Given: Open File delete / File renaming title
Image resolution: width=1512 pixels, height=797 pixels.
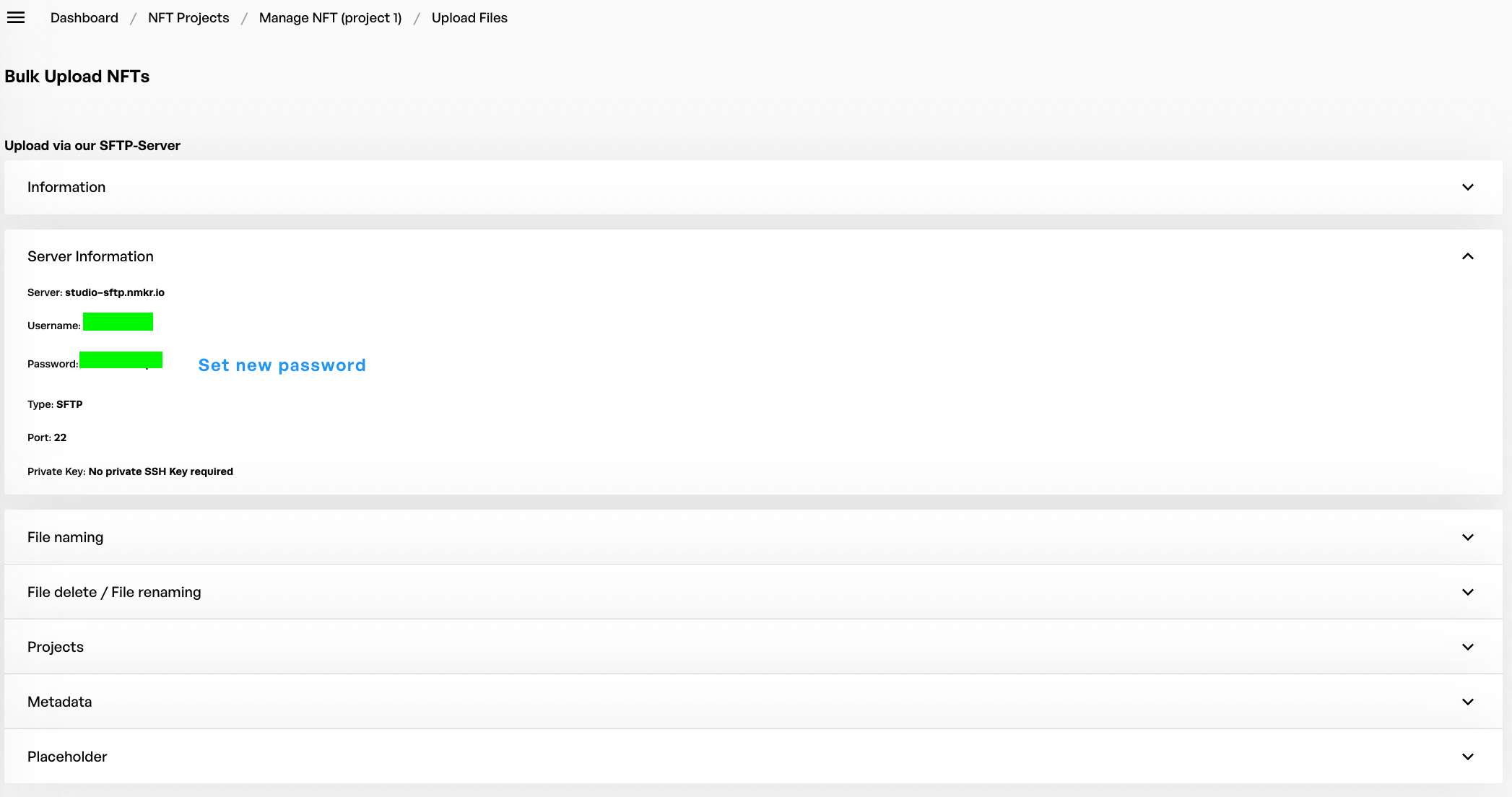Looking at the screenshot, I should click(x=114, y=592).
